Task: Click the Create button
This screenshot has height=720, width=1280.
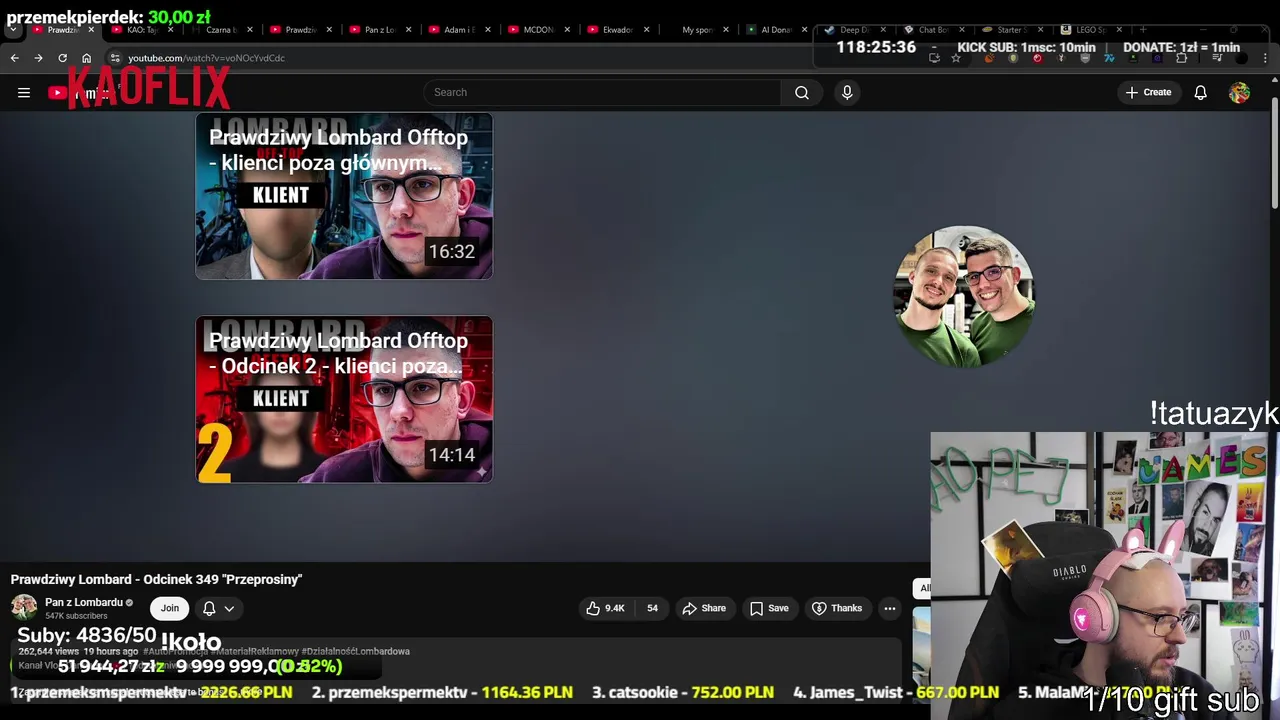Action: click(1148, 92)
